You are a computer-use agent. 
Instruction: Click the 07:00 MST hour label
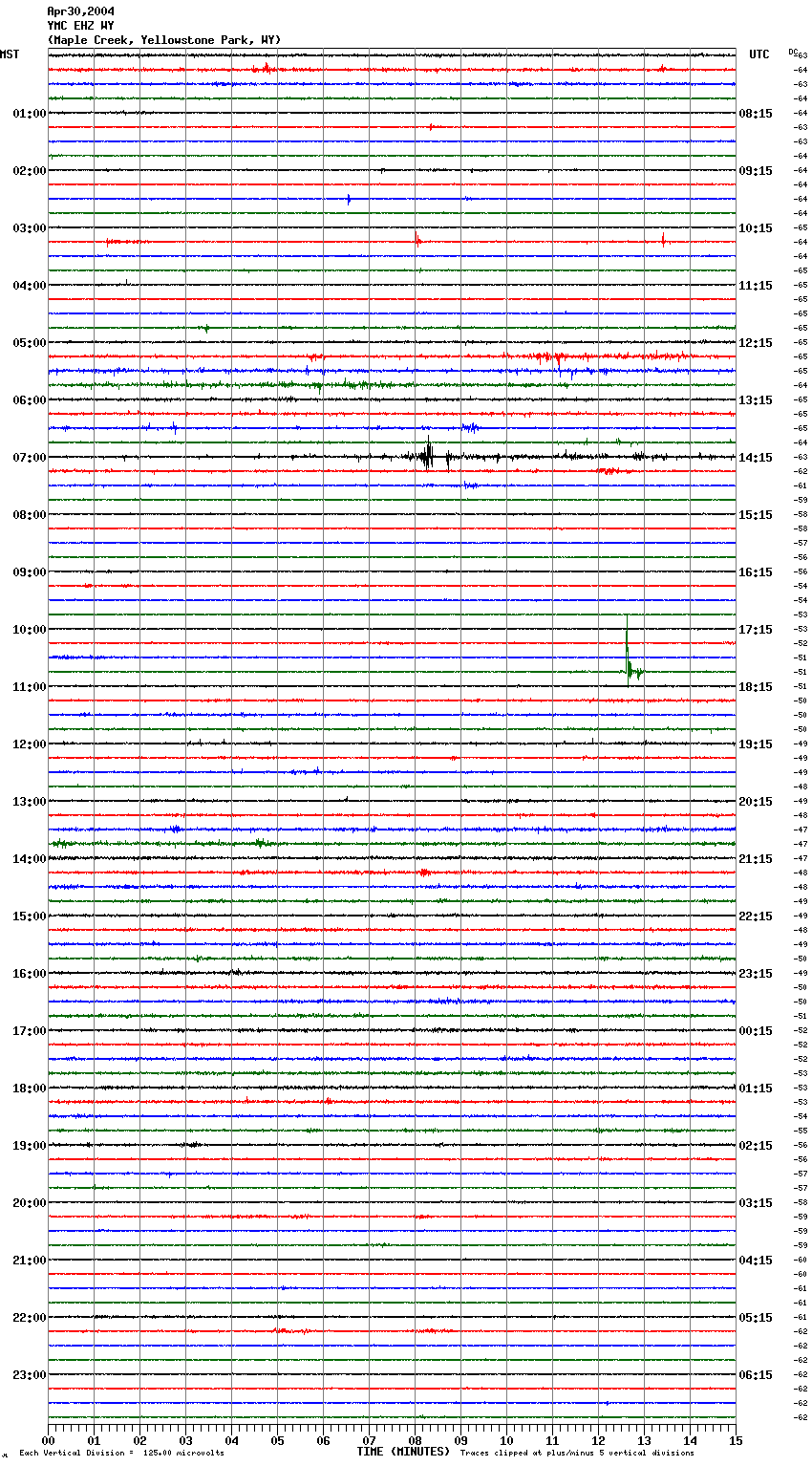pyautogui.click(x=30, y=457)
